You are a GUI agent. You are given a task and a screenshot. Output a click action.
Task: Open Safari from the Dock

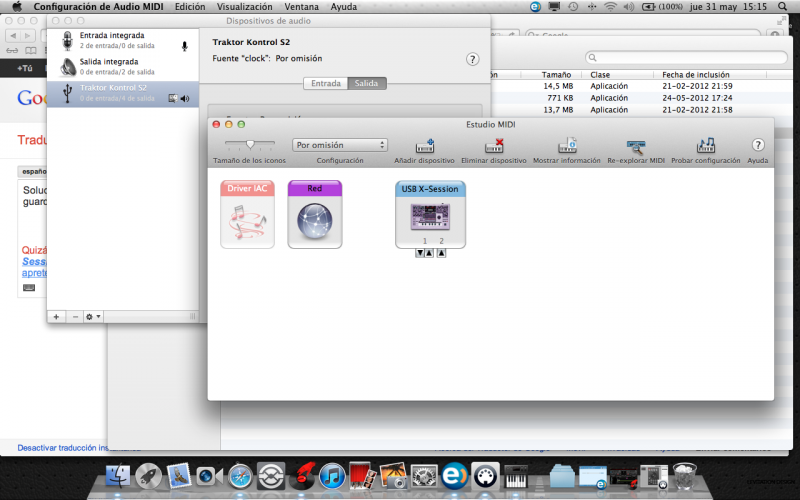point(240,477)
